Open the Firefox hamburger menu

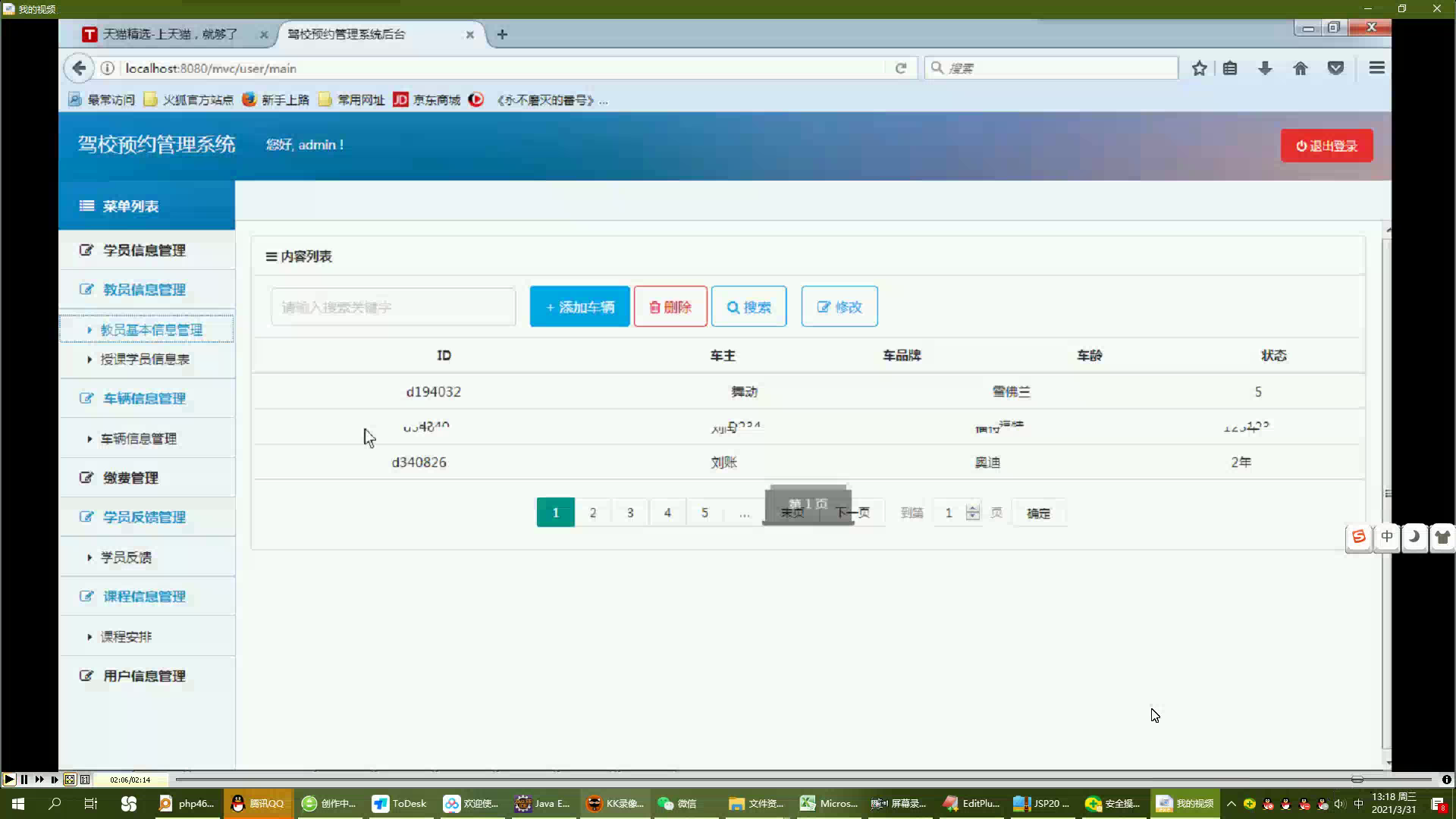pos(1376,68)
